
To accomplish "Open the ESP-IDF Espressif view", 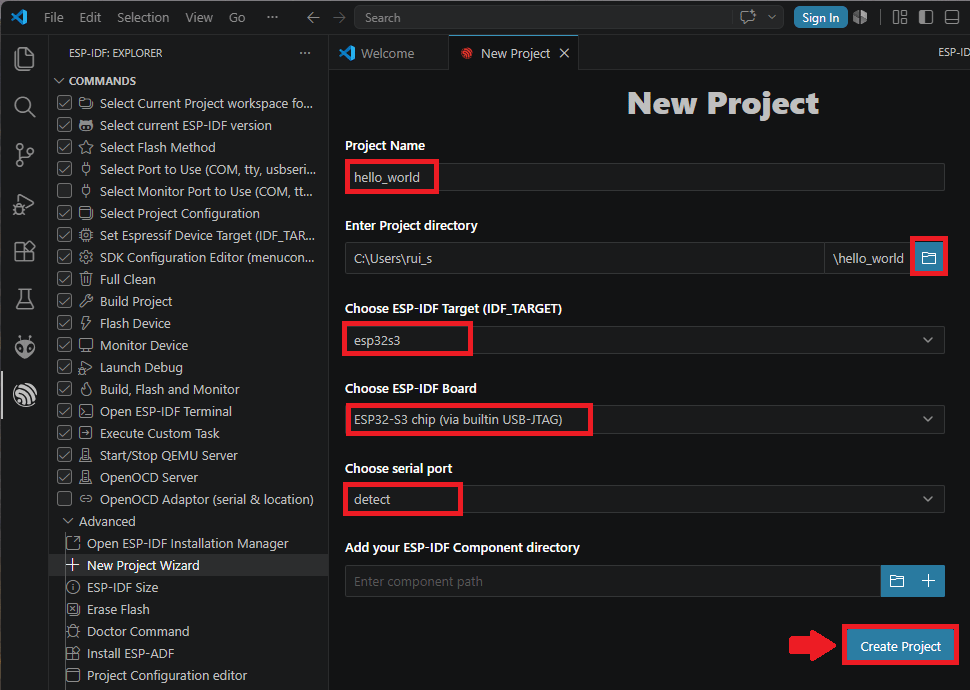I will pos(24,395).
